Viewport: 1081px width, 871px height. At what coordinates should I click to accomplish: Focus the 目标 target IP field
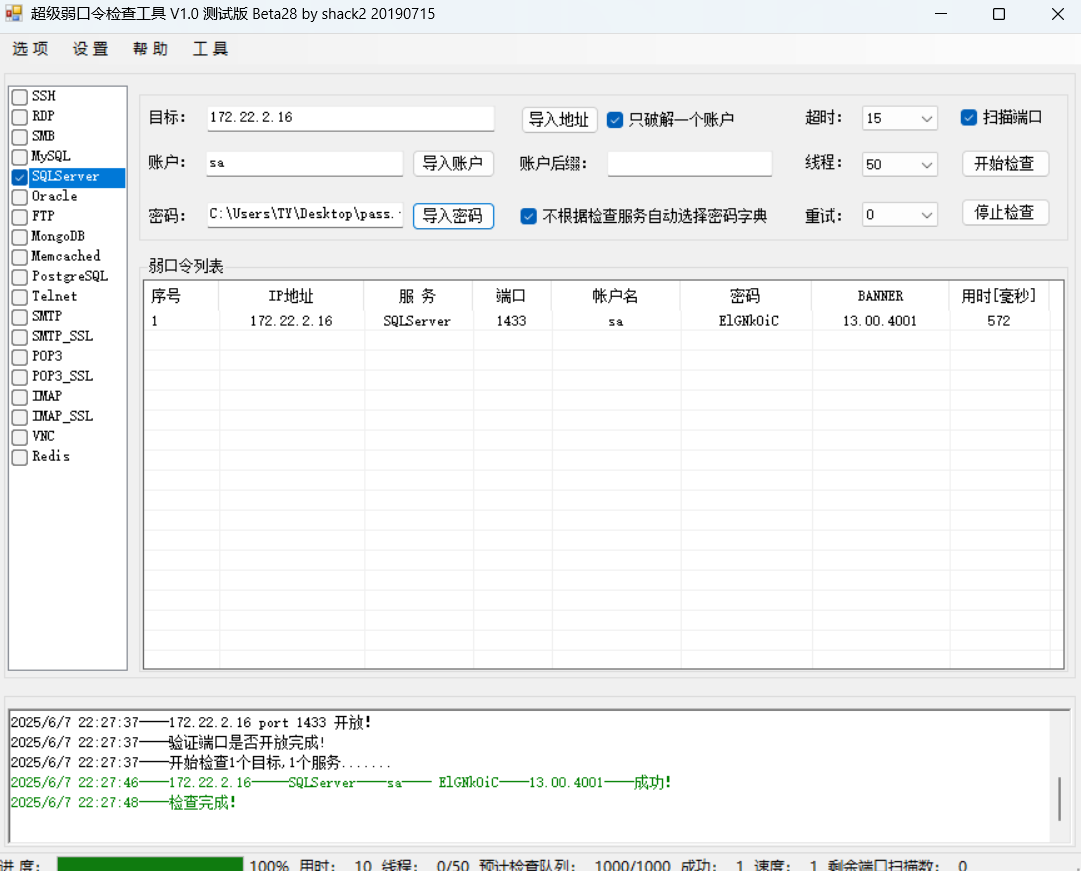point(350,118)
